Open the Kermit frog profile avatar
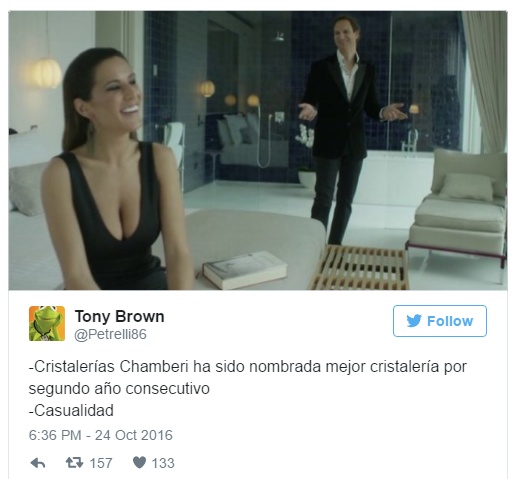The image size is (517, 479). (47, 323)
